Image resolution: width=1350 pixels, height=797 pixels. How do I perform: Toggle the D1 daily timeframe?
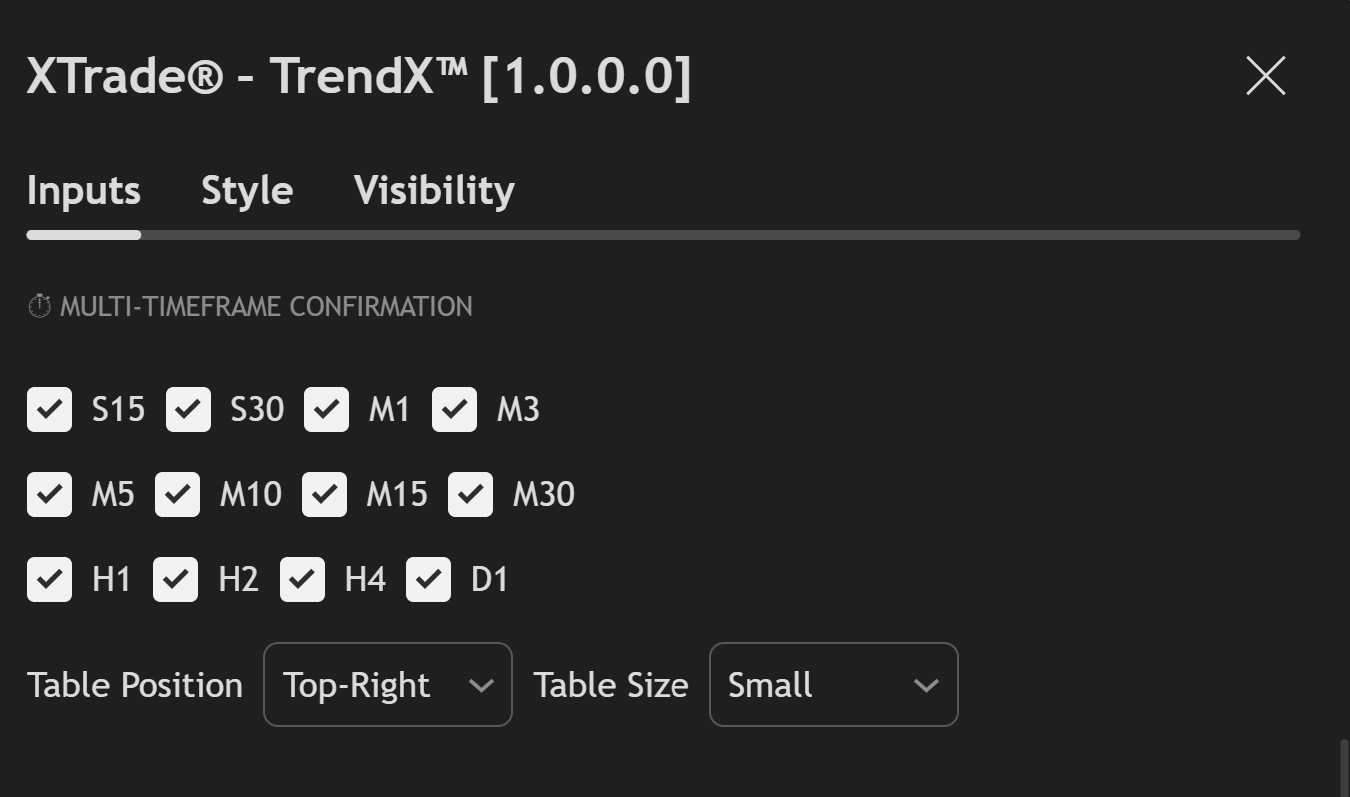[x=428, y=578]
